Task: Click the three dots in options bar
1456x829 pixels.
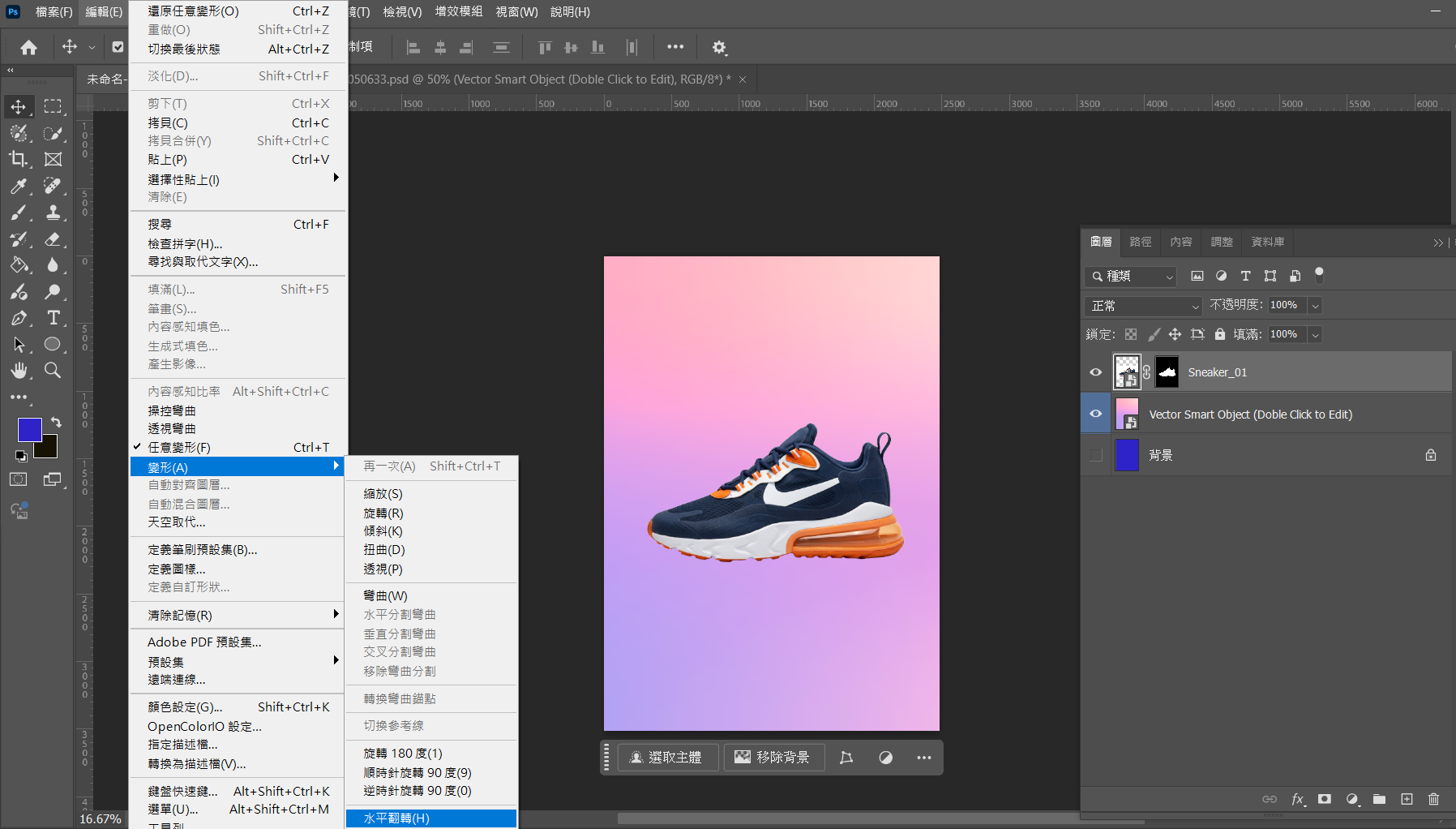Action: (675, 47)
